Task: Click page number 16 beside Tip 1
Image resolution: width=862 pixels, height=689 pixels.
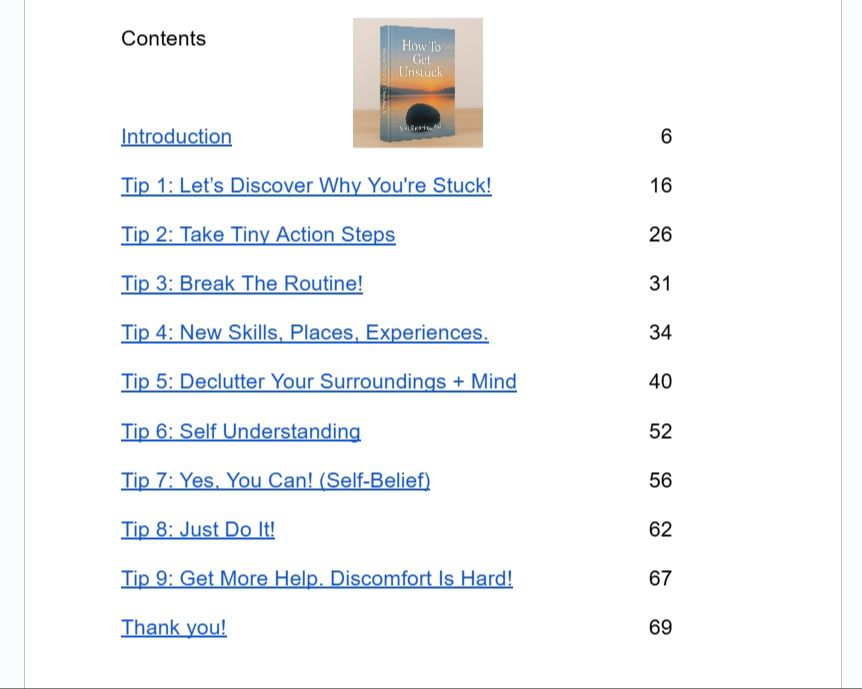Action: [x=661, y=185]
